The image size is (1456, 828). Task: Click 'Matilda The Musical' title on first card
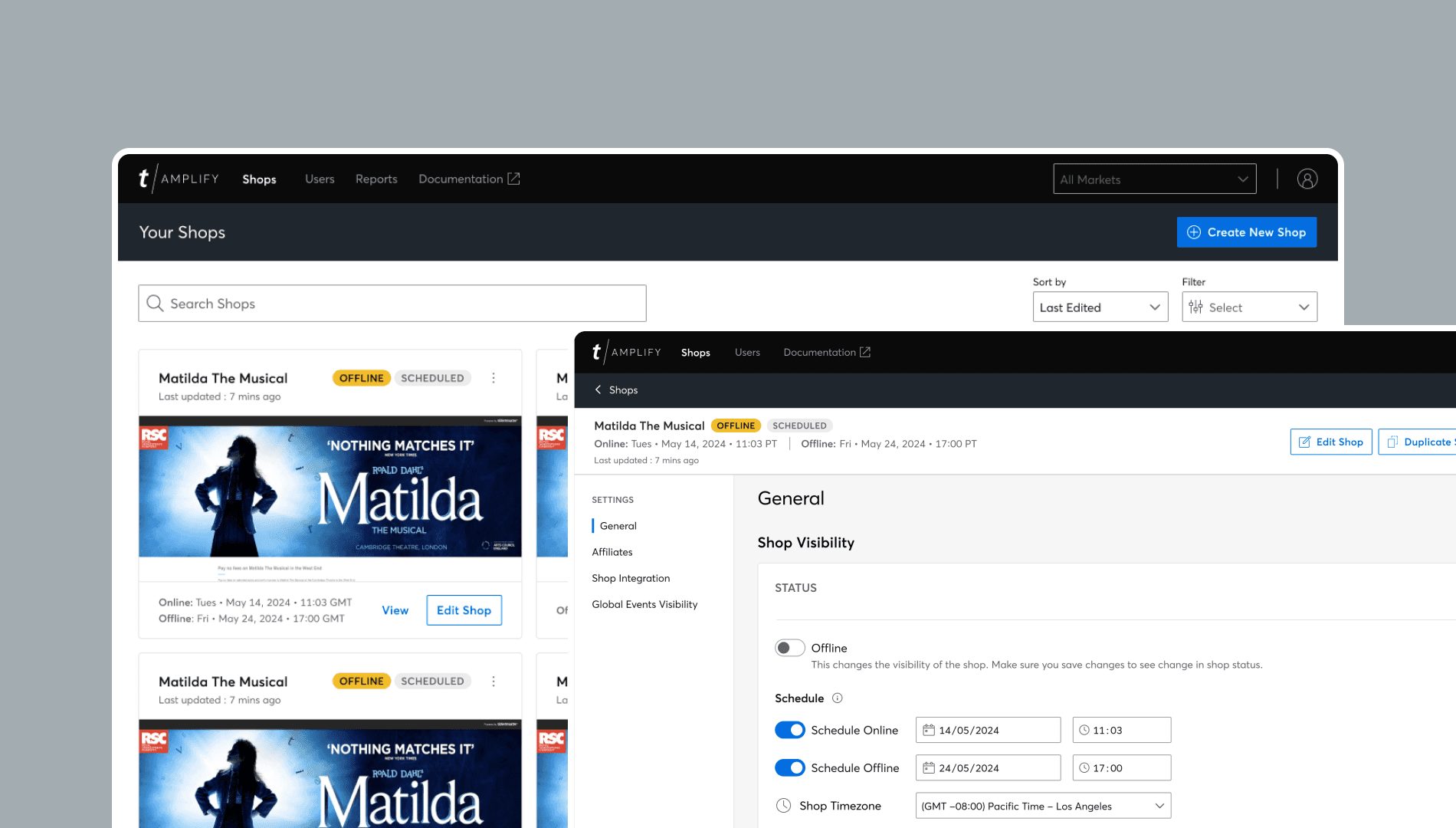tap(223, 378)
